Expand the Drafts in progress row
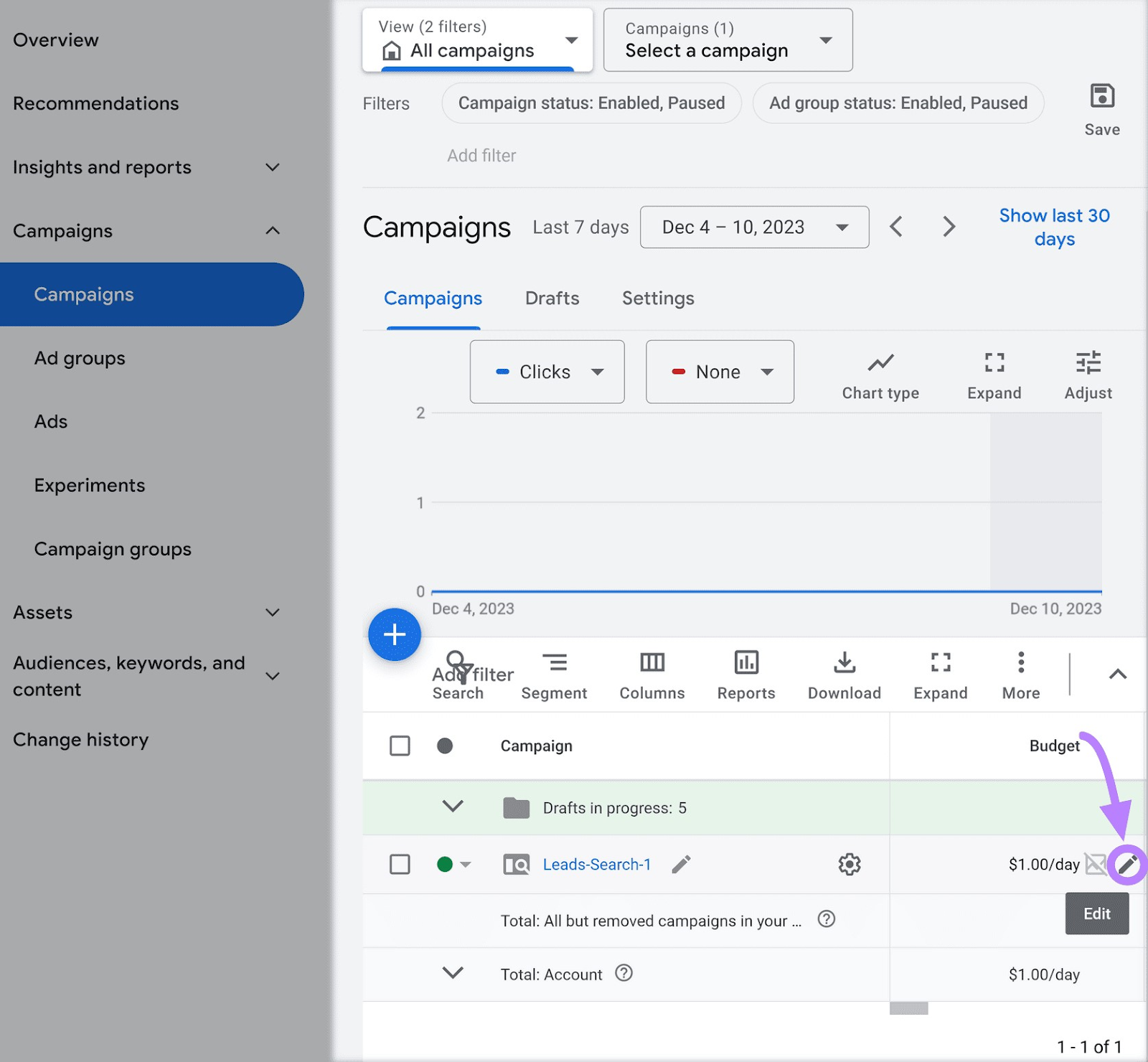The width and height of the screenshot is (1148, 1062). pos(453,807)
